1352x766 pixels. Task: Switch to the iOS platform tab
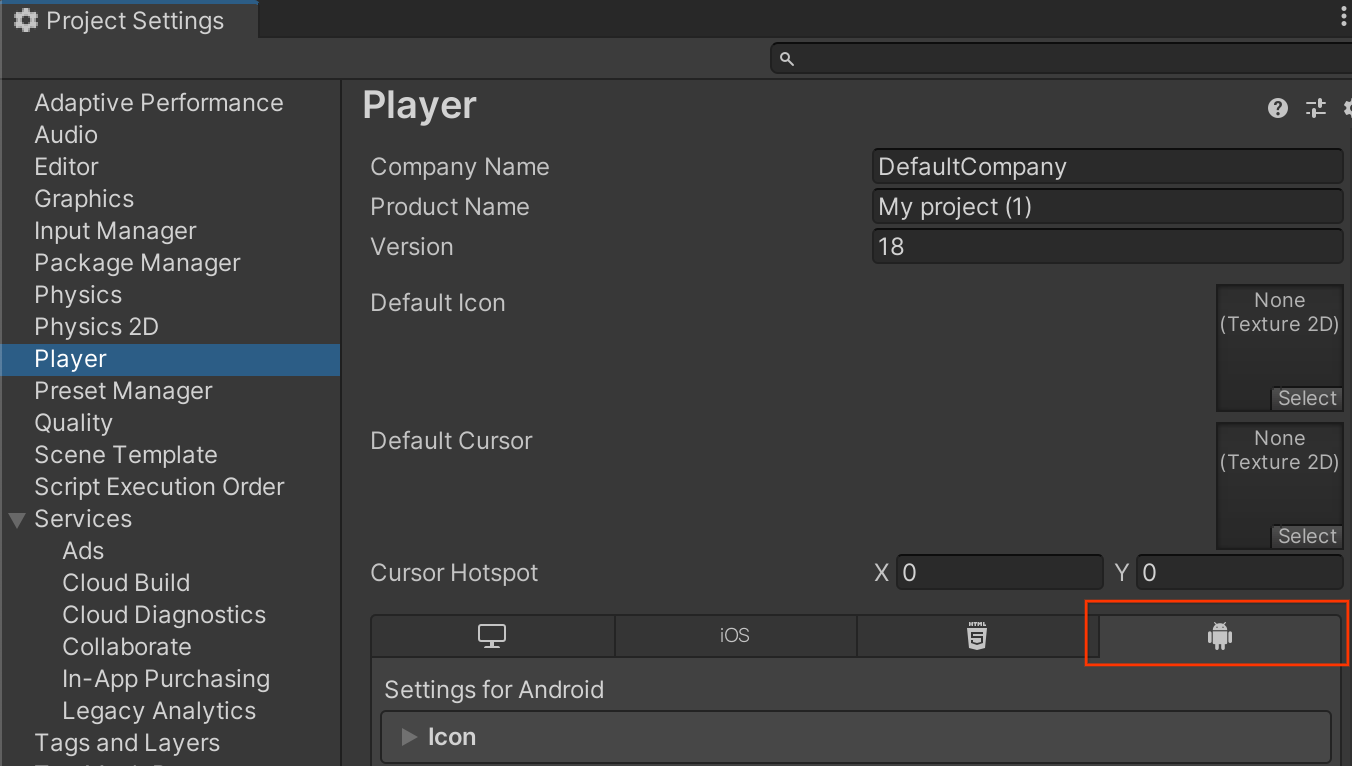(x=734, y=636)
